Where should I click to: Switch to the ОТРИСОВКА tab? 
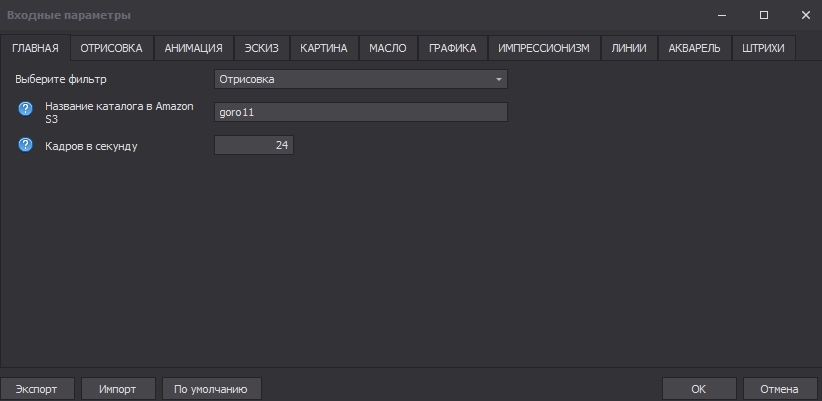pyautogui.click(x=111, y=48)
